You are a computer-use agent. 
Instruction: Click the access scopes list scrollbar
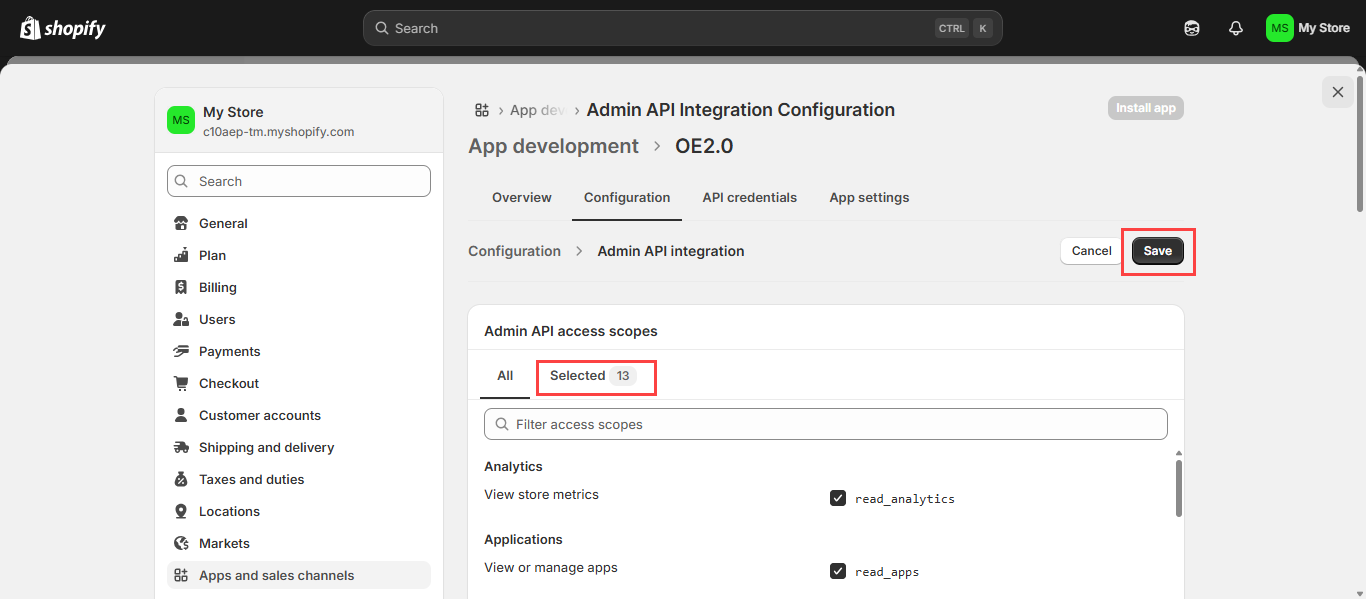pos(1178,488)
